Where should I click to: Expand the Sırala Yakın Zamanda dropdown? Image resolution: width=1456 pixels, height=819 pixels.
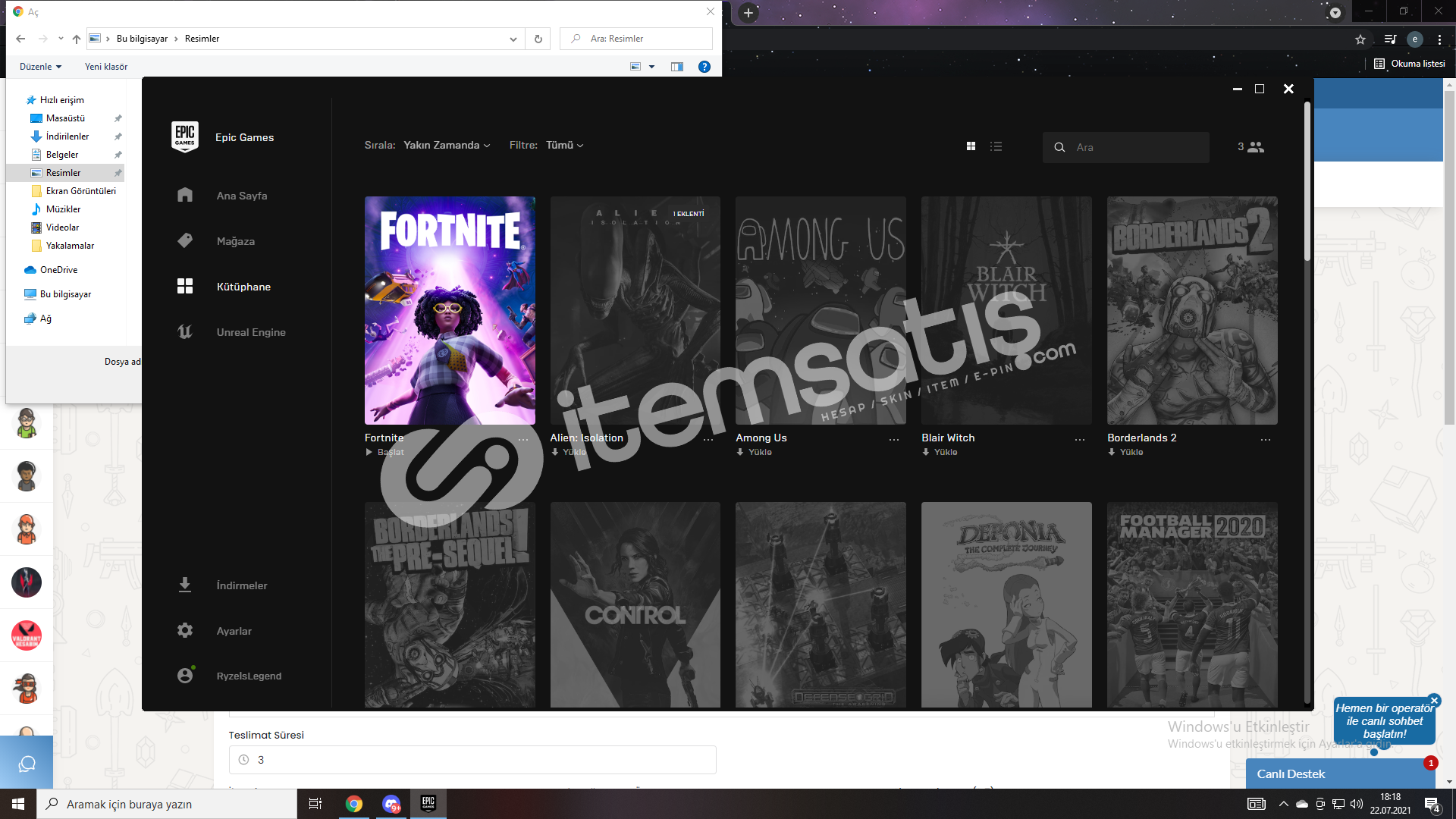(x=447, y=145)
